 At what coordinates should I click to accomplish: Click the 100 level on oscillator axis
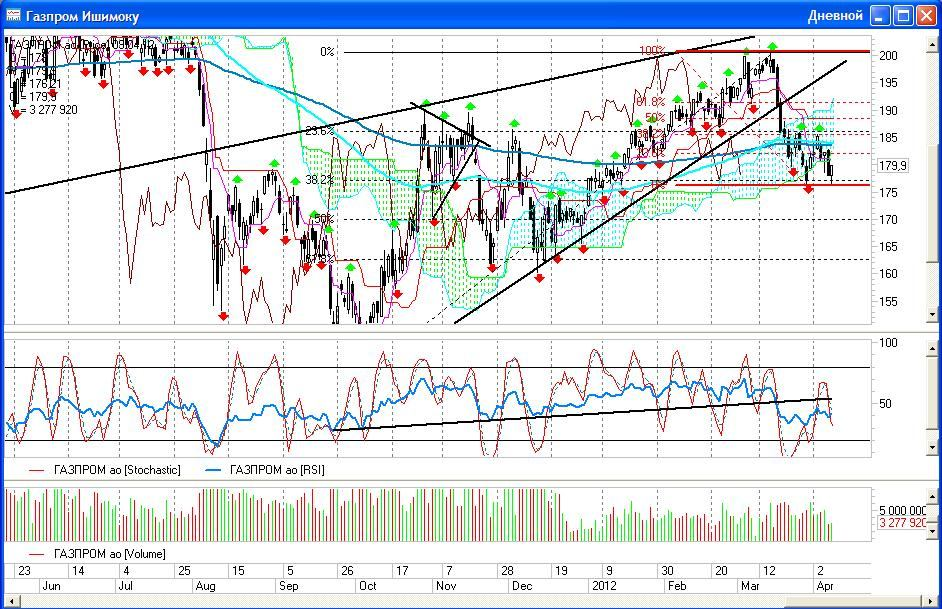point(889,343)
